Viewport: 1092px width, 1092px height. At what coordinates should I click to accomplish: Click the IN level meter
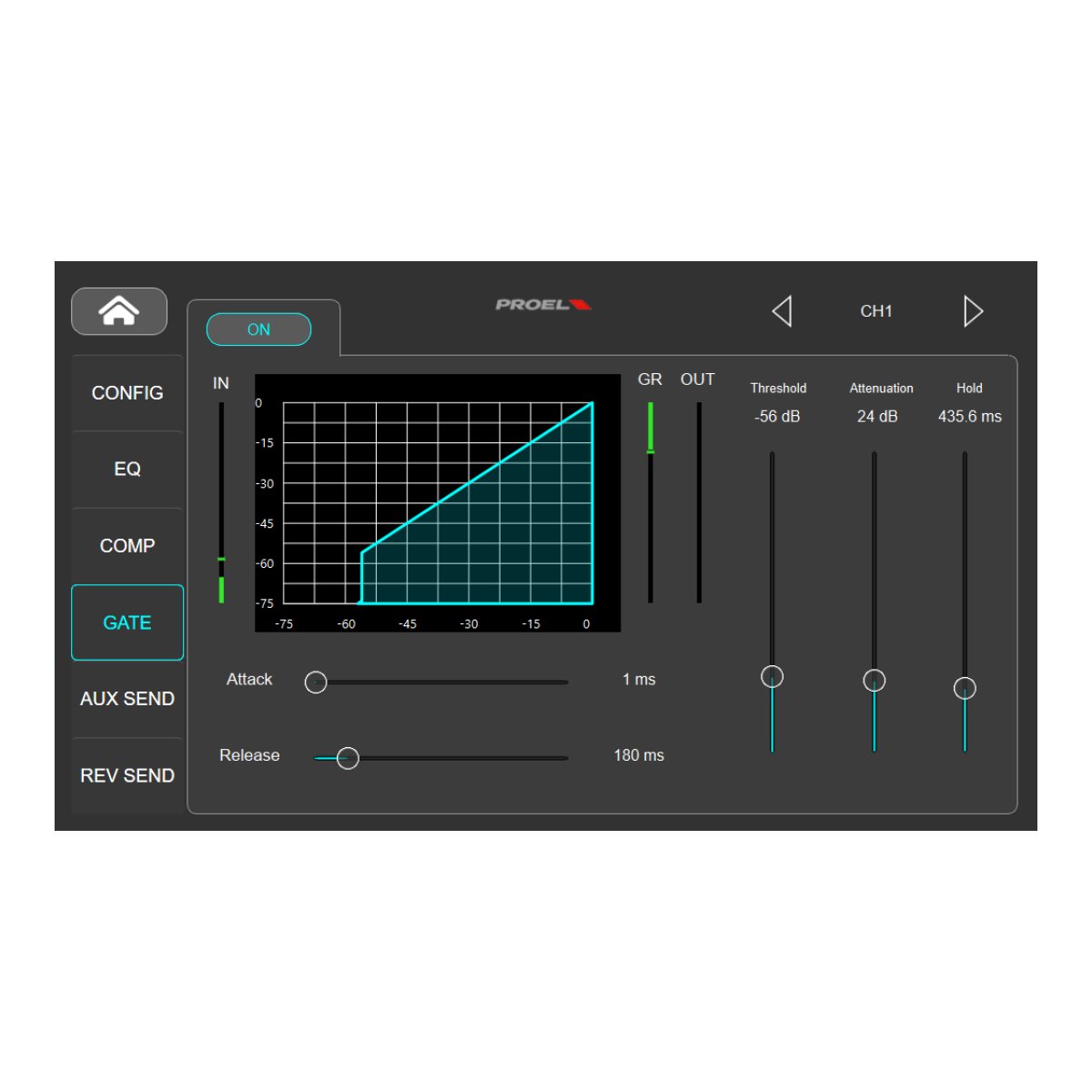(x=221, y=502)
